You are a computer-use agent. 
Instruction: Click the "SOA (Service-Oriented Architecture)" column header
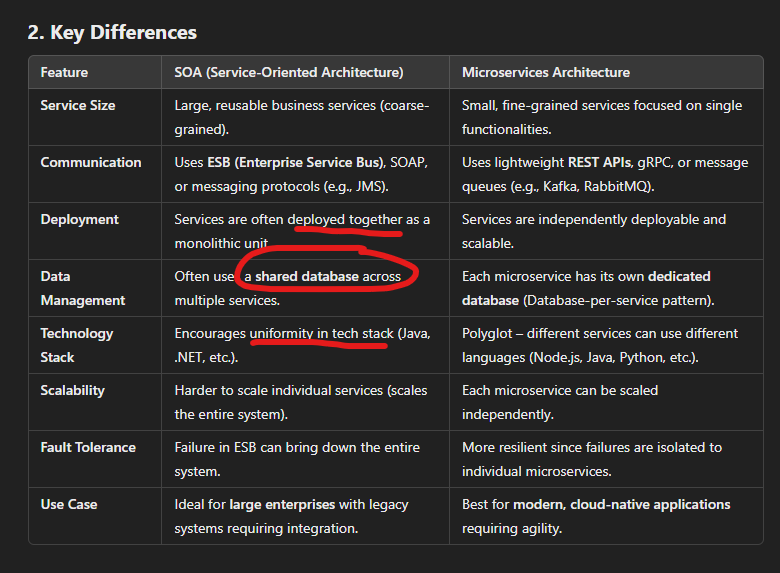click(288, 72)
